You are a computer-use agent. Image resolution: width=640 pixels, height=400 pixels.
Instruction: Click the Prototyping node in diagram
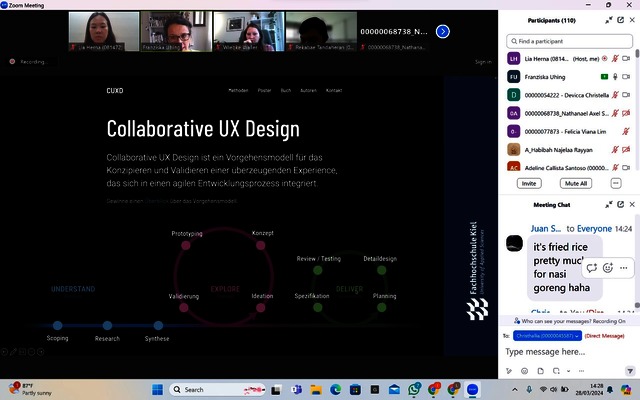[x=186, y=245]
